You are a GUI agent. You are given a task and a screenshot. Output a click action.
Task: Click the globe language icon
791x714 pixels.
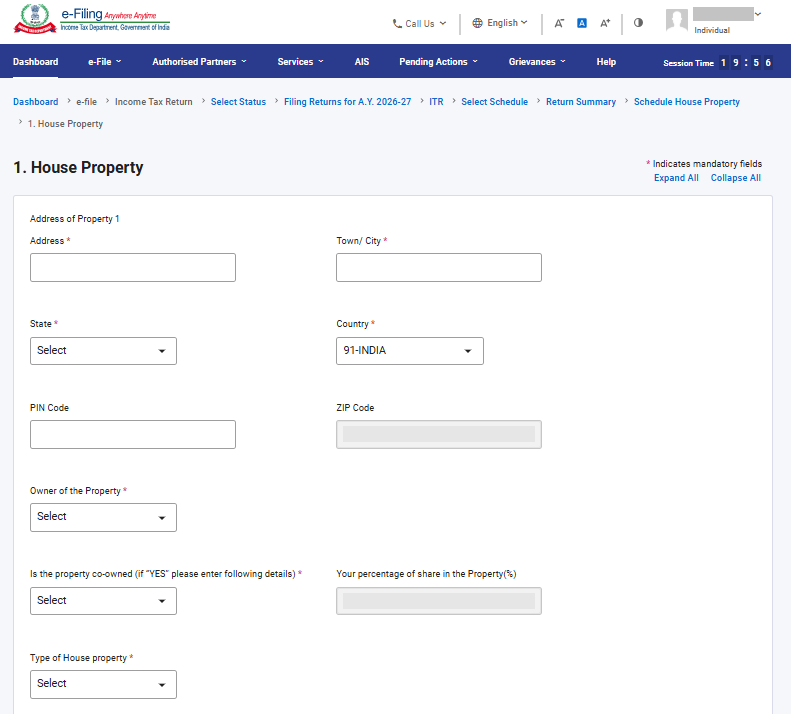477,23
